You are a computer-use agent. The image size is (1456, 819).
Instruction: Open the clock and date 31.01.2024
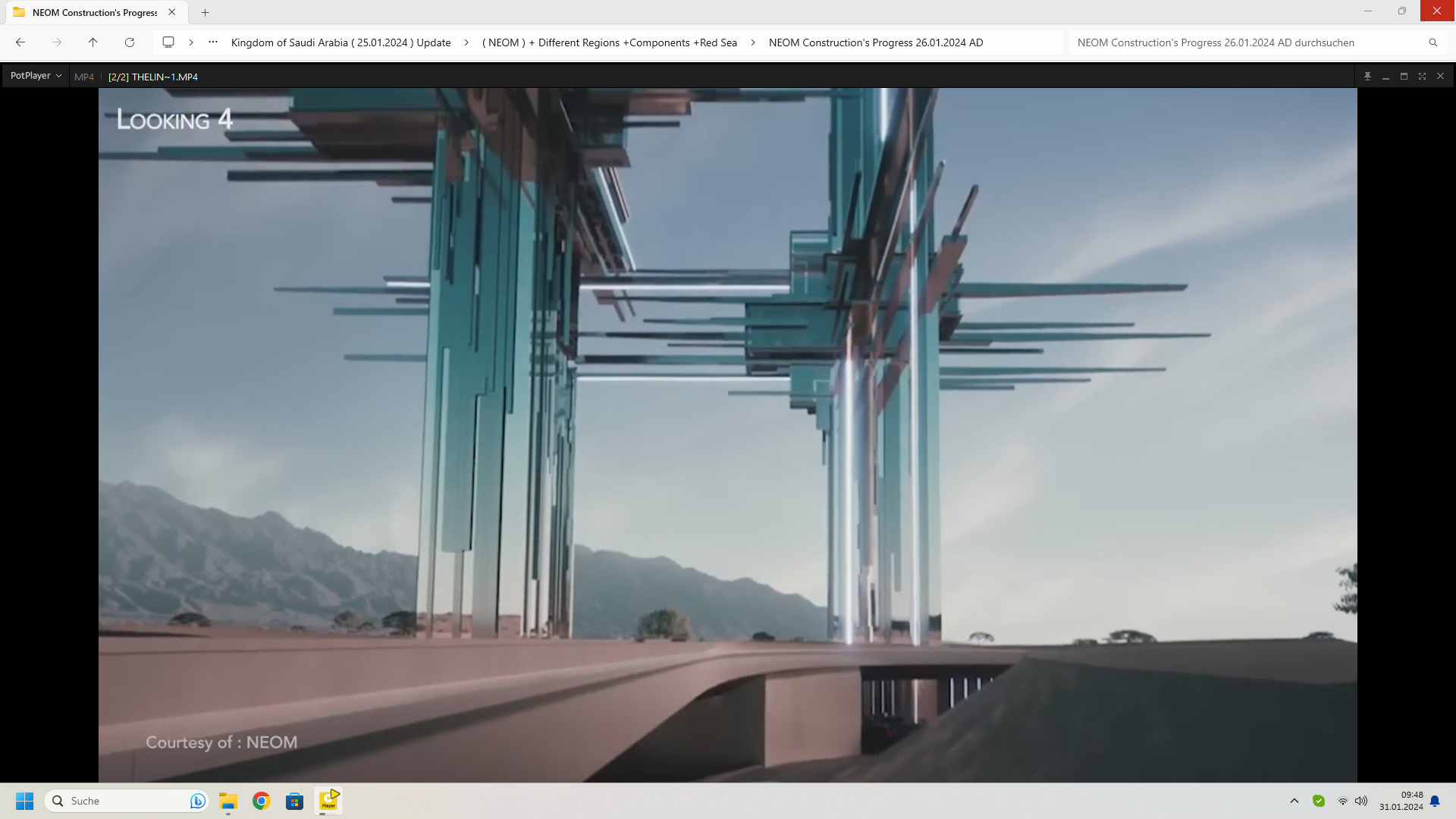pyautogui.click(x=1401, y=801)
